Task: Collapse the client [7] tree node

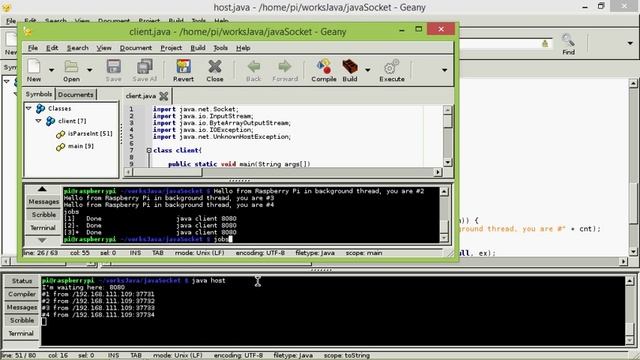Action: [38, 121]
